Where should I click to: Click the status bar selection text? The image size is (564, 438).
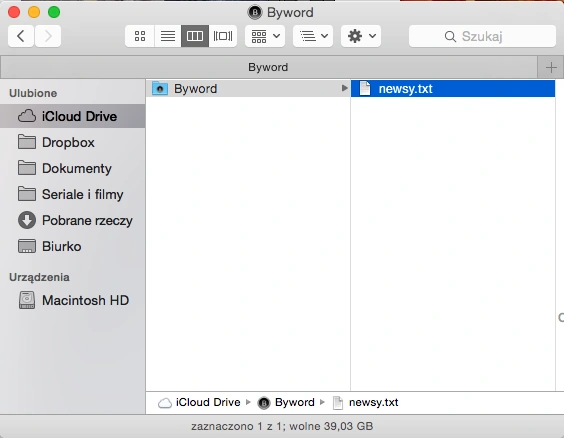pos(282,426)
